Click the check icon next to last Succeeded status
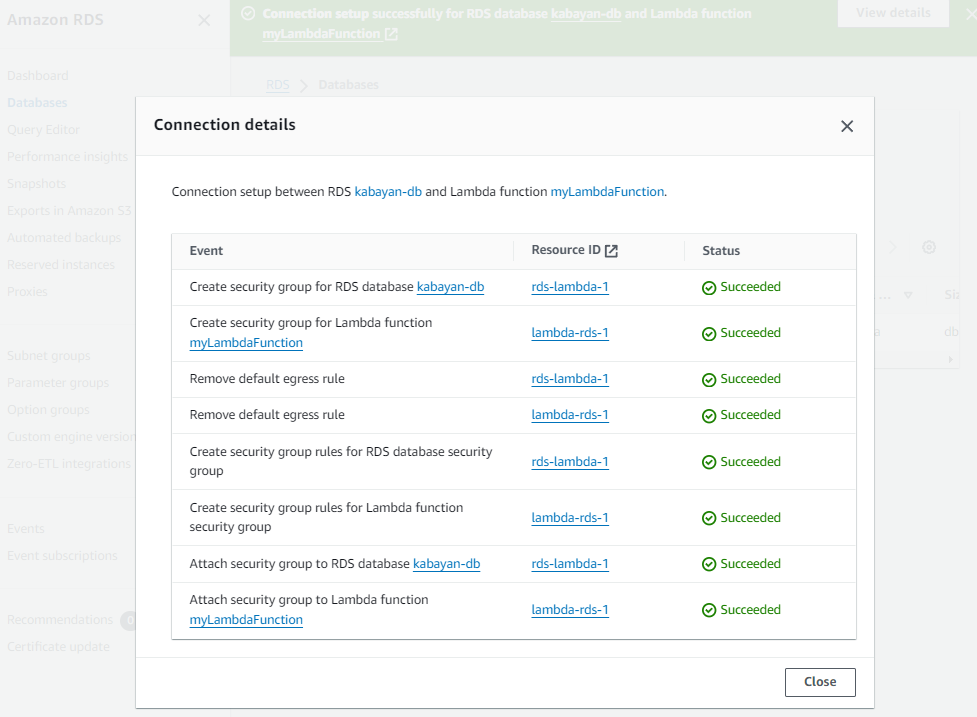The width and height of the screenshot is (977, 717). (x=707, y=609)
